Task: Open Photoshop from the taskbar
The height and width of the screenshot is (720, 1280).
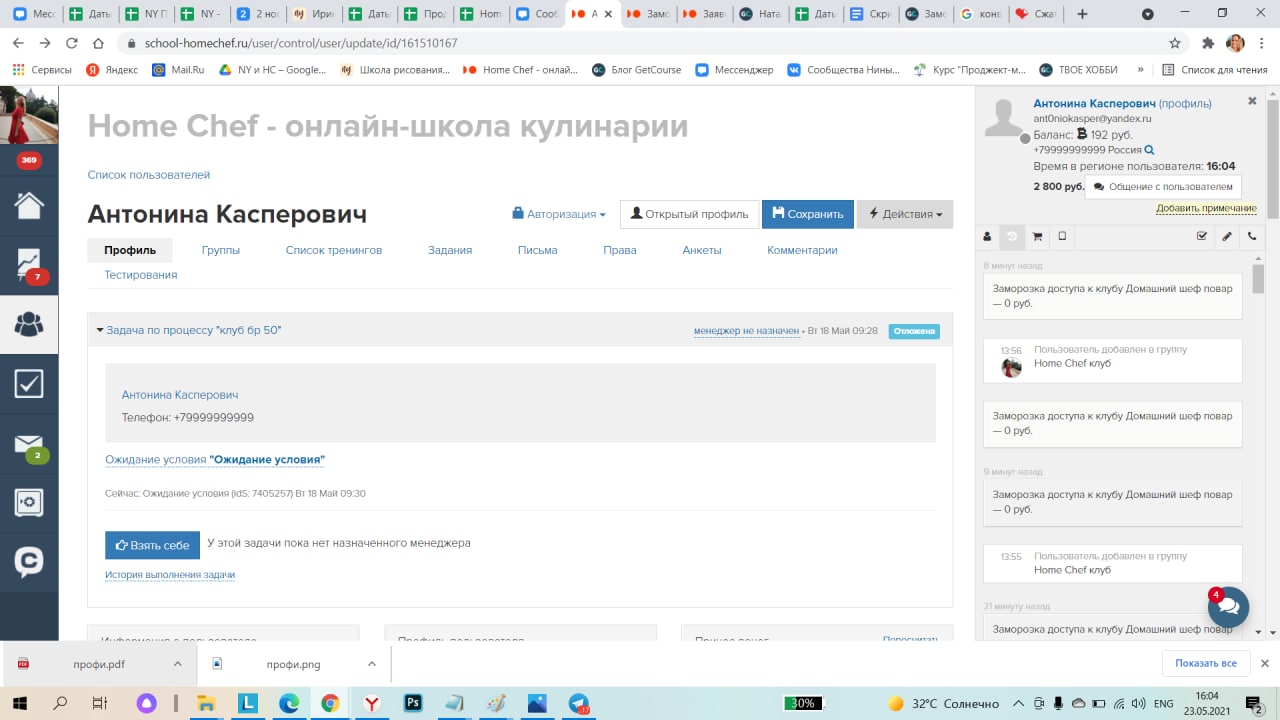Action: point(412,703)
